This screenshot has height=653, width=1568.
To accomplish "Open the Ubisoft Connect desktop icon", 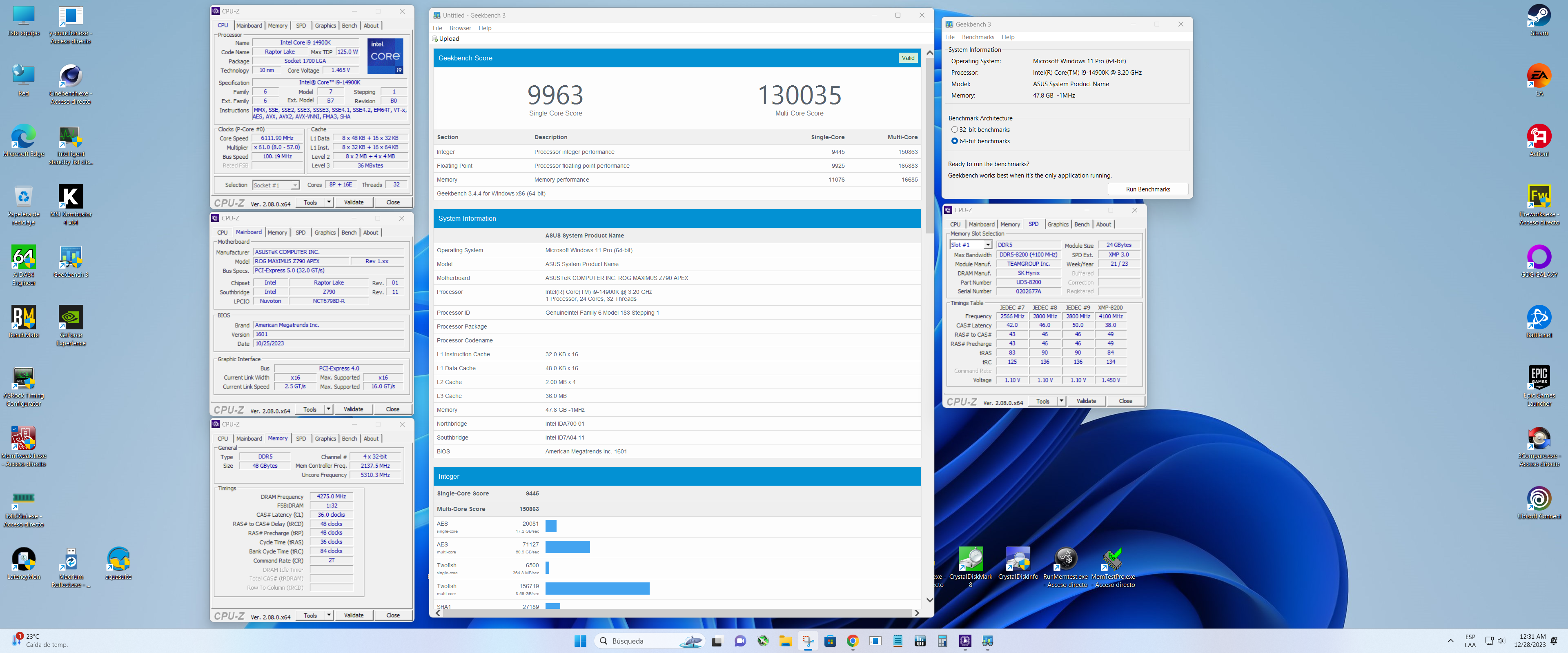I will pyautogui.click(x=1539, y=503).
